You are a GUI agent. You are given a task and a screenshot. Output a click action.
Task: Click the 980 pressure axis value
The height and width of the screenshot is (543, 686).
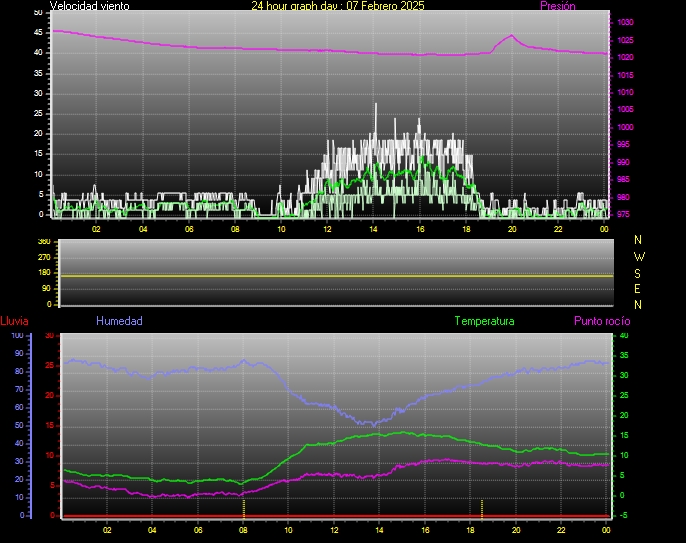[623, 197]
